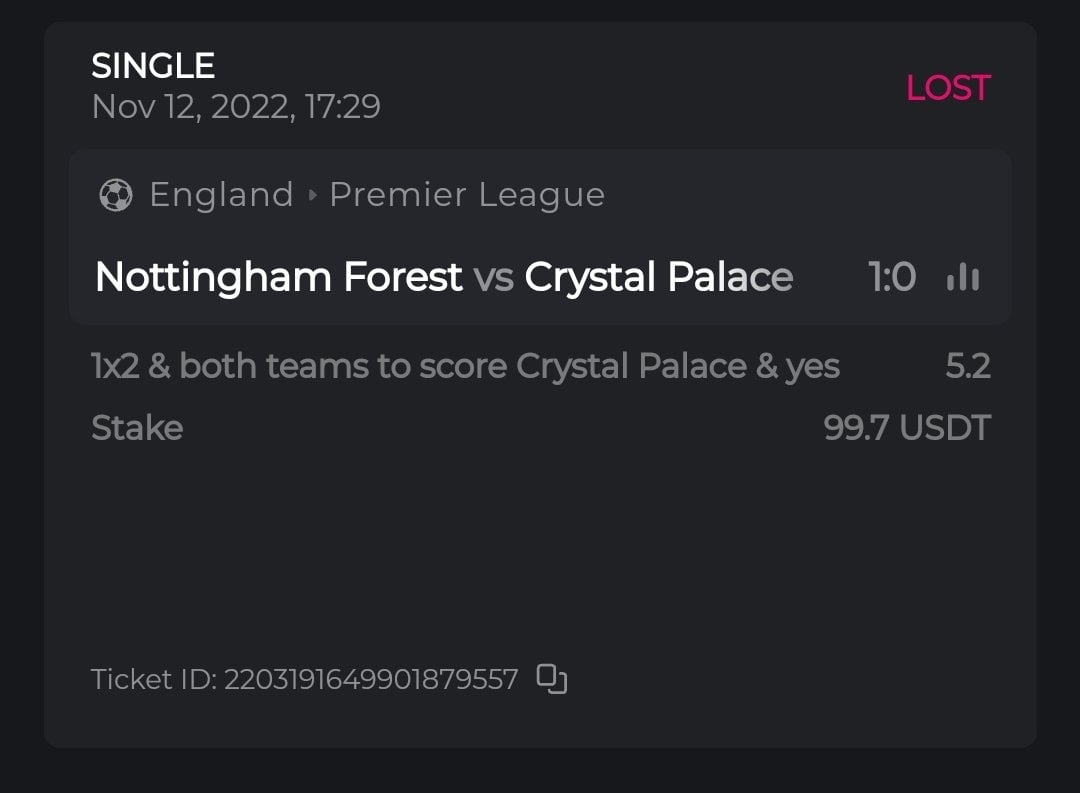Click the Stake label
Viewport: 1080px width, 793px height.
[137, 428]
